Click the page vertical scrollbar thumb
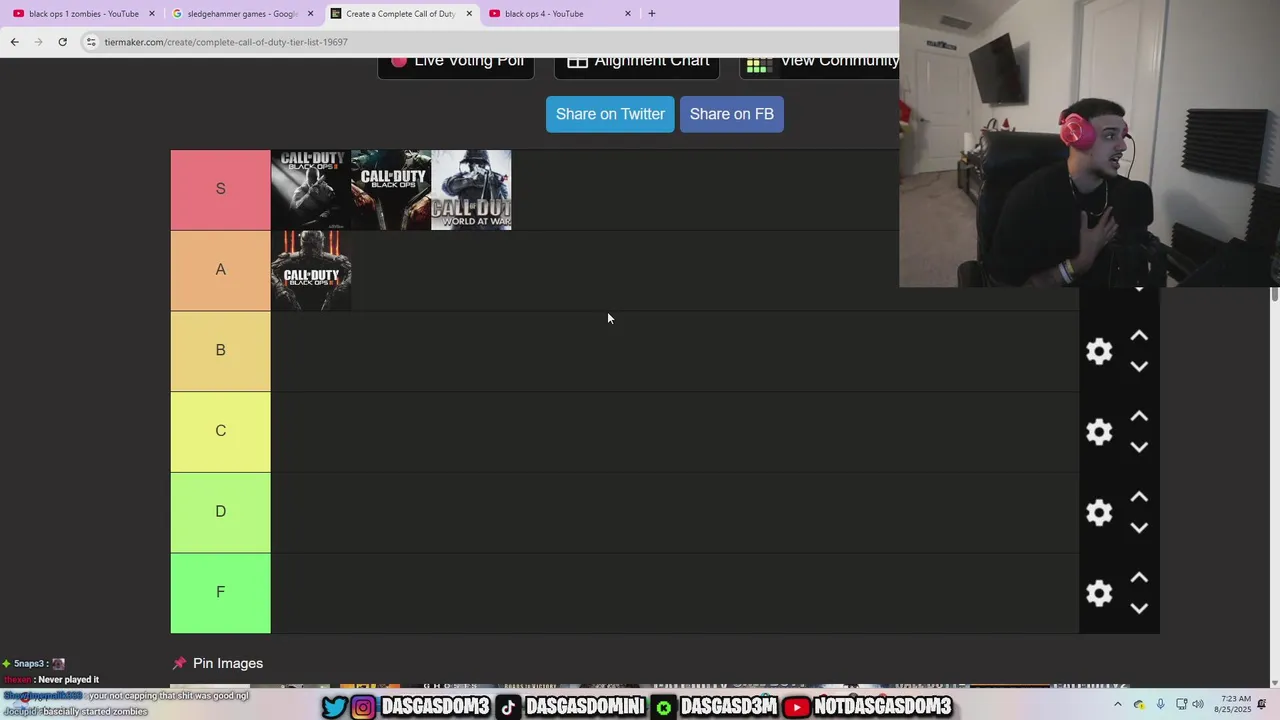 (1274, 294)
